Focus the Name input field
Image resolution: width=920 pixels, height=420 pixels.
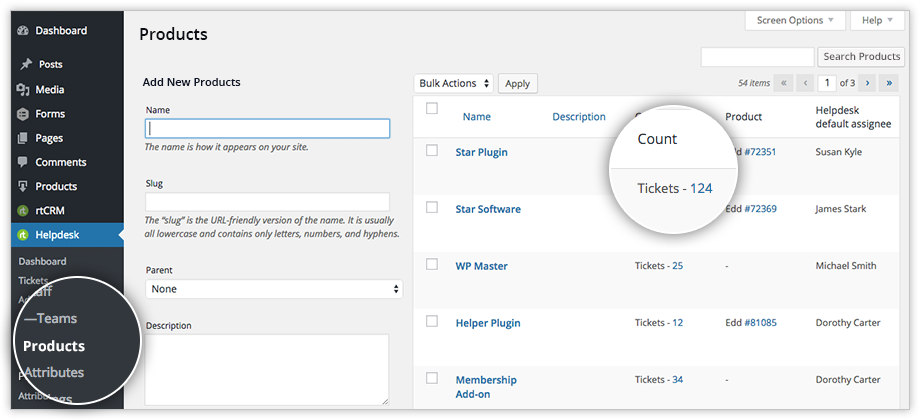[x=267, y=128]
